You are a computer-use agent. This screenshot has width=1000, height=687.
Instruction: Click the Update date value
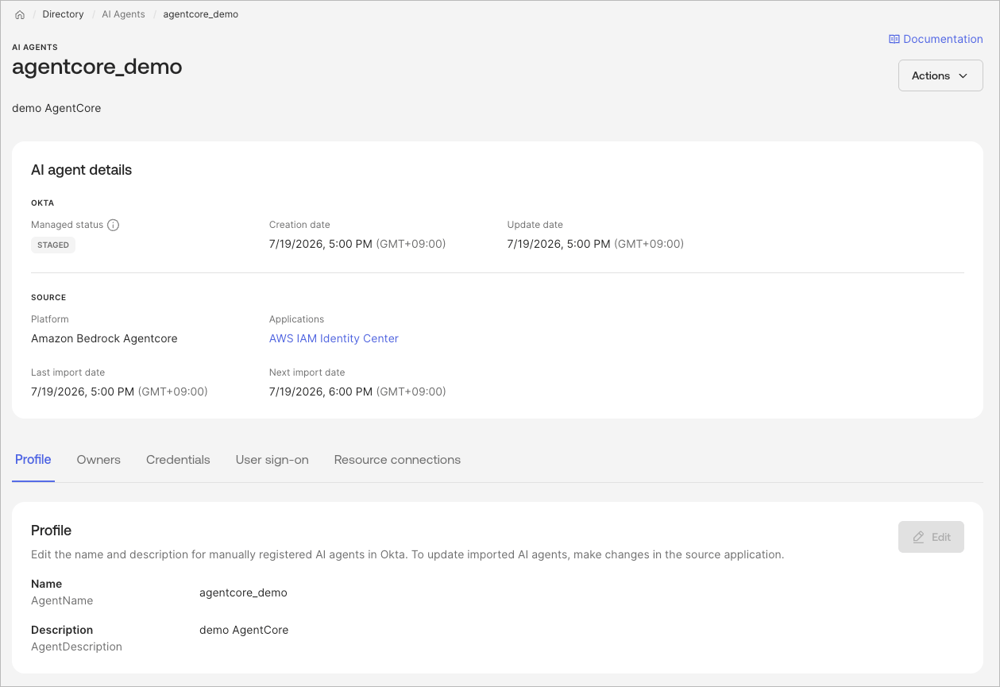pos(595,244)
